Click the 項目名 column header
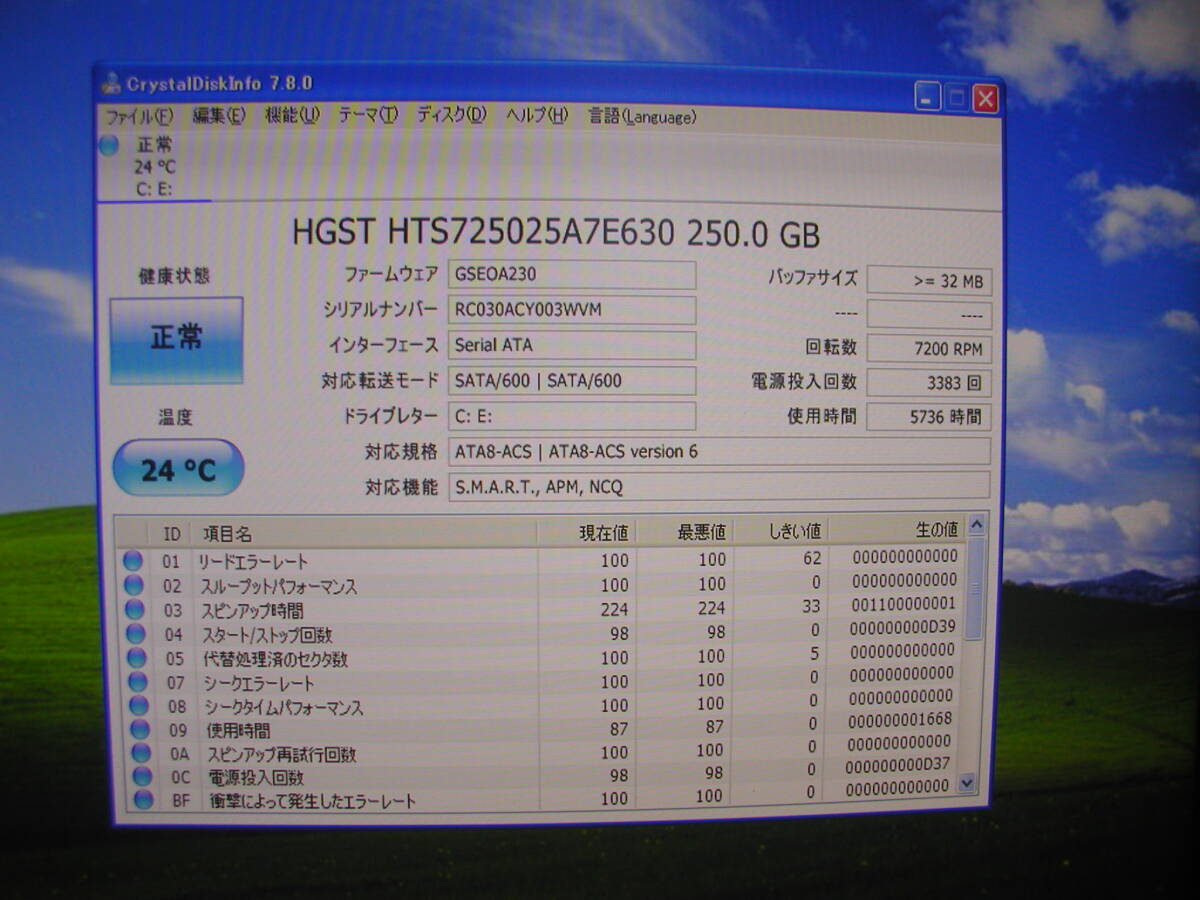1200x900 pixels. [x=365, y=534]
